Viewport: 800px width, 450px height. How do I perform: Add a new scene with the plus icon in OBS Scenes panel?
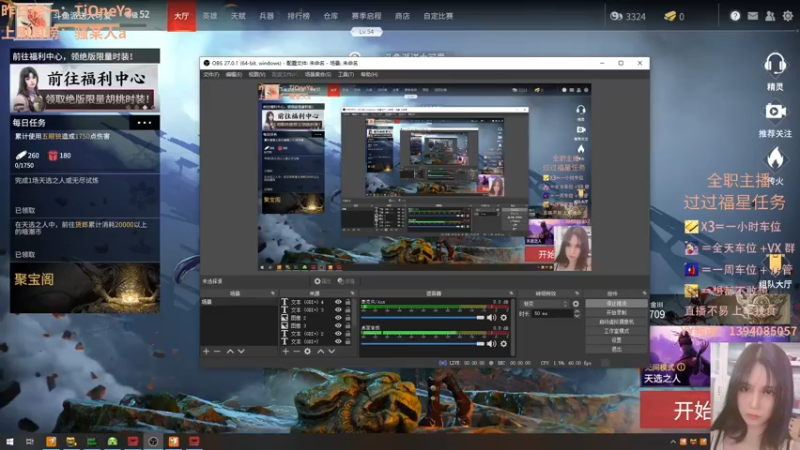[x=206, y=352]
